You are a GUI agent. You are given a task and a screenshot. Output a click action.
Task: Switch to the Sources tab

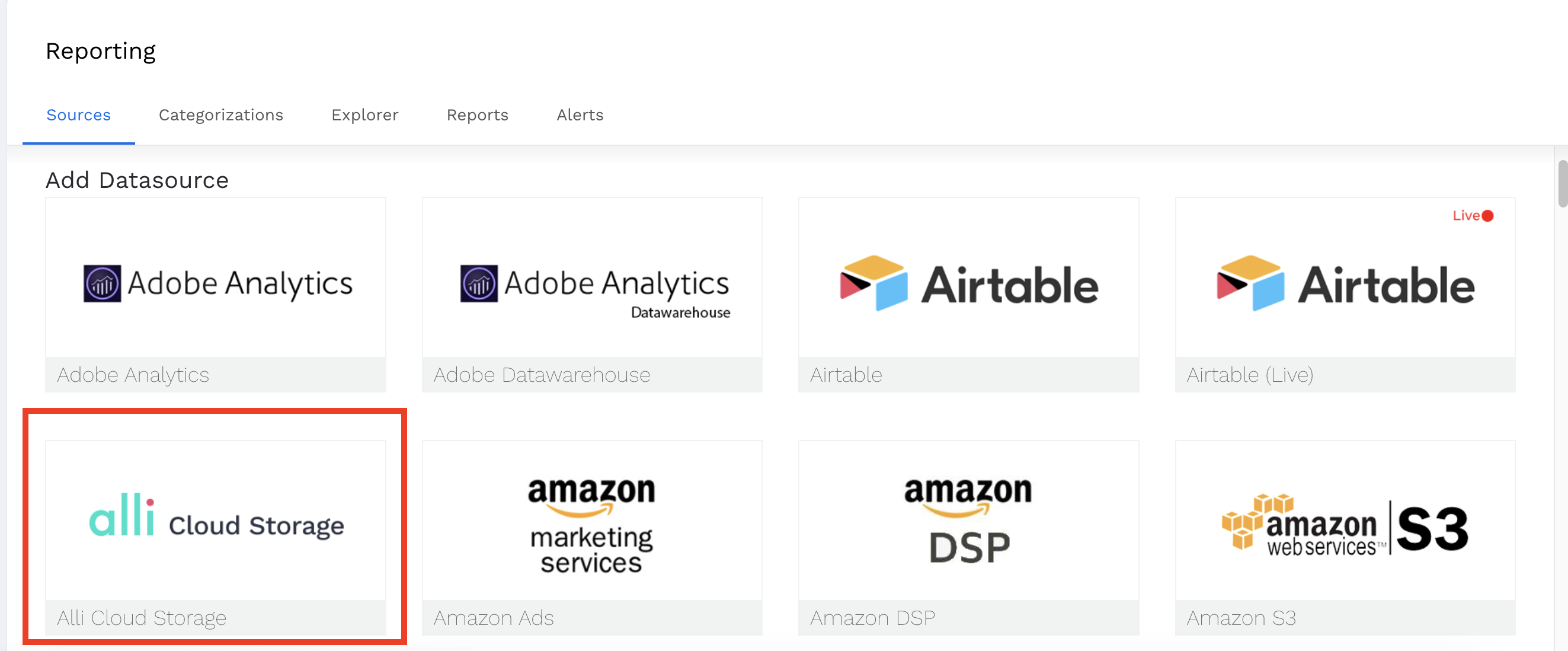point(79,115)
